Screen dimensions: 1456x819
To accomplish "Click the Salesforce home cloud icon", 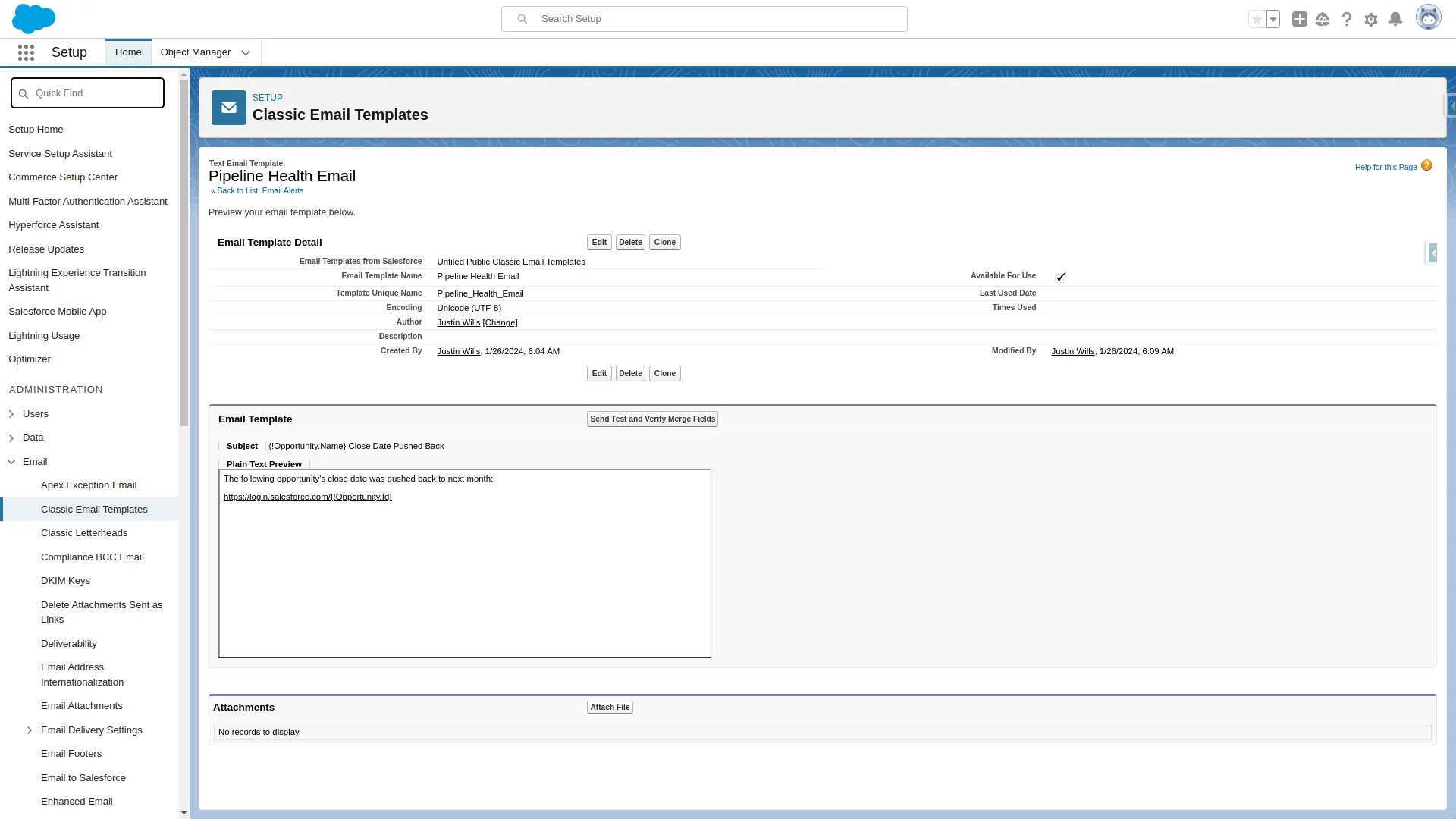I will 33,18.
